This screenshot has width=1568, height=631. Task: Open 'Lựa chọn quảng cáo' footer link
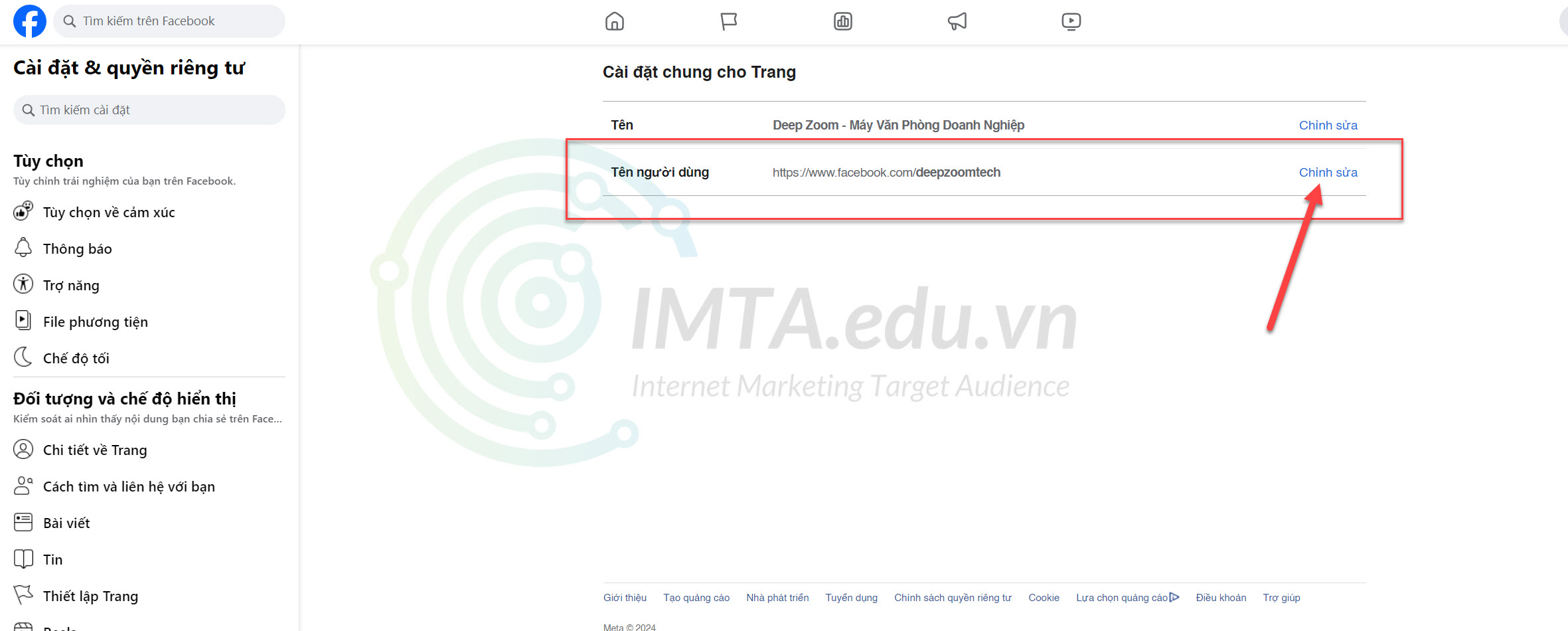coord(1122,598)
